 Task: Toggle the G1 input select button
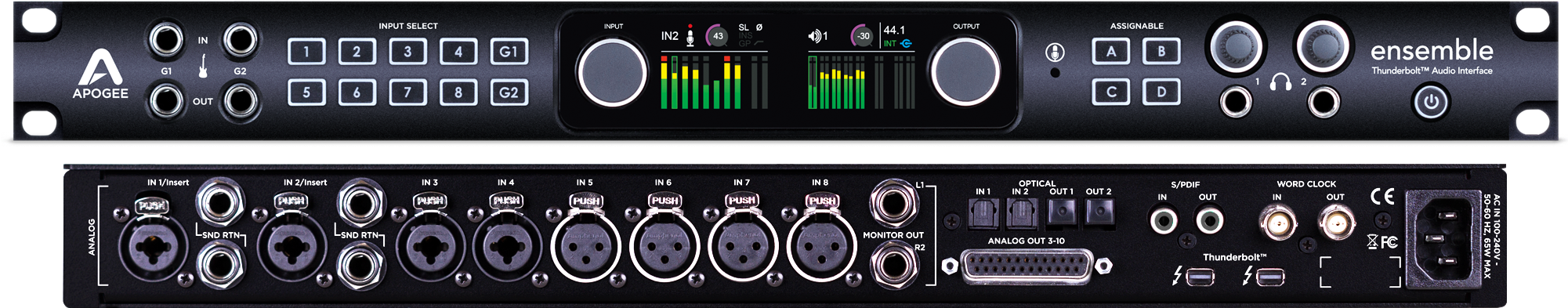pyautogui.click(x=509, y=52)
